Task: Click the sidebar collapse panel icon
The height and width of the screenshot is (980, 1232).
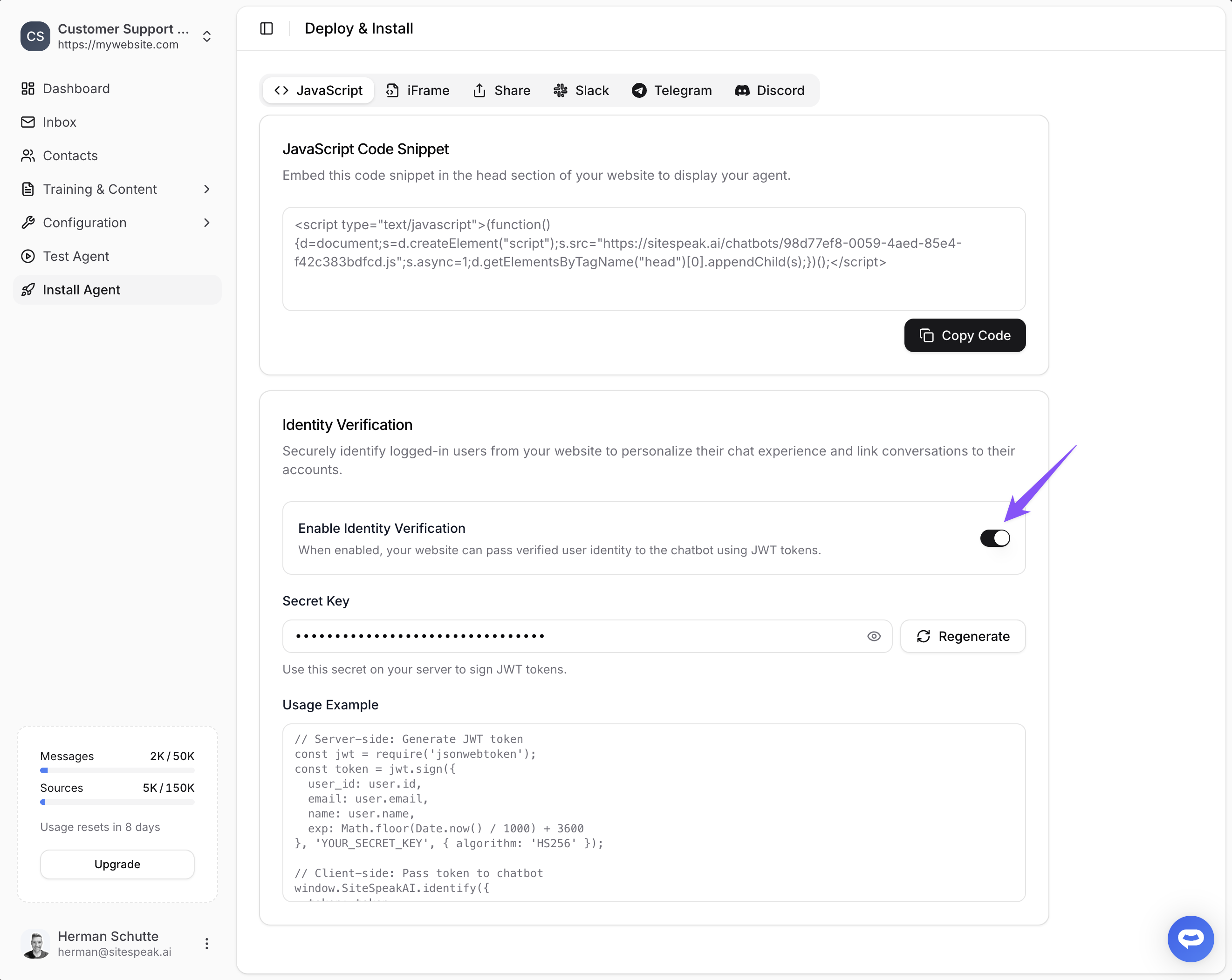Action: click(x=266, y=28)
